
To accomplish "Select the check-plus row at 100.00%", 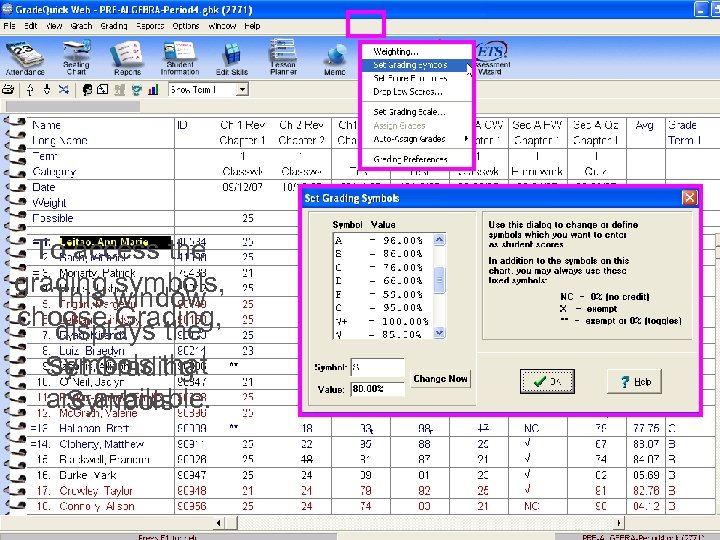I will coord(383,321).
